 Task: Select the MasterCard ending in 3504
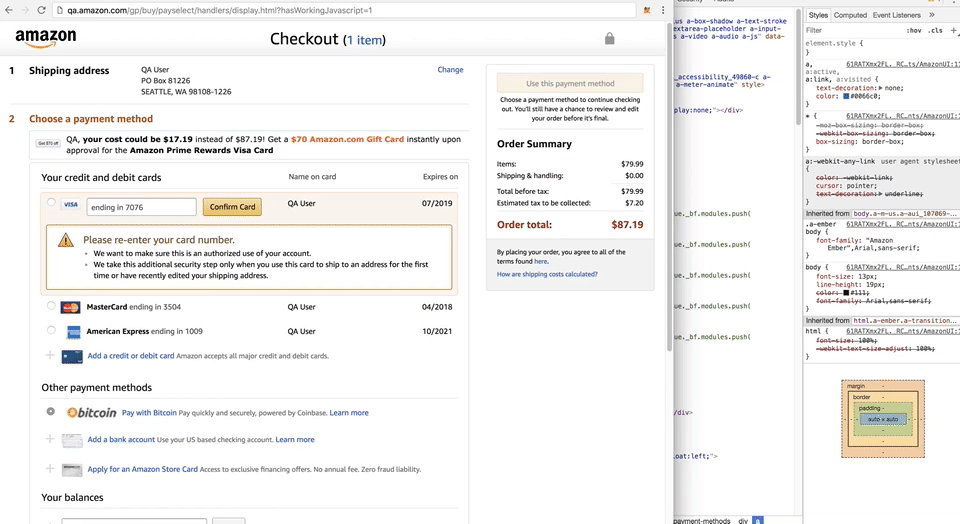51,305
